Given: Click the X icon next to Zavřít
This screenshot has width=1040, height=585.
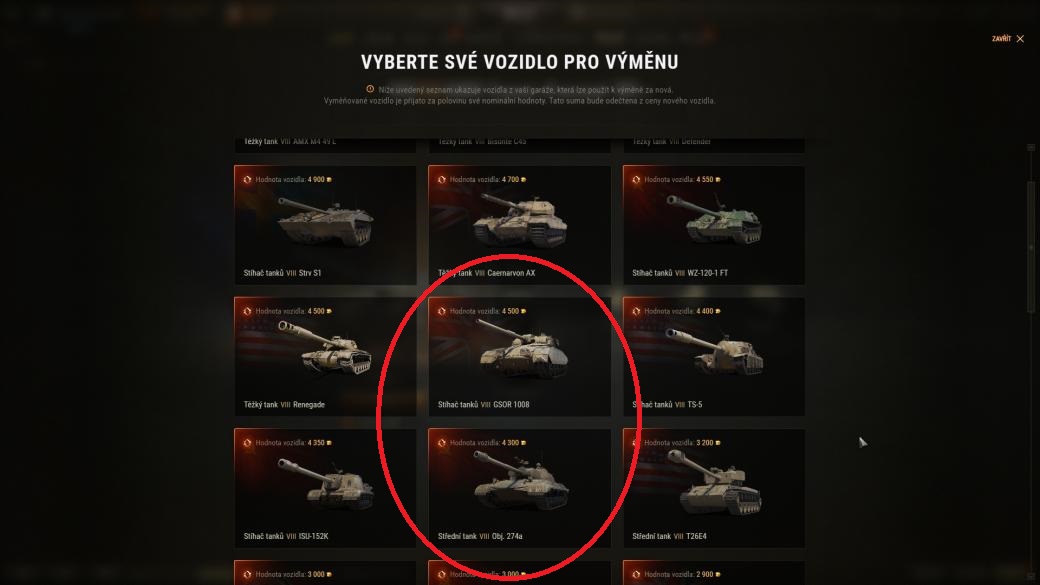Looking at the screenshot, I should 1020,38.
